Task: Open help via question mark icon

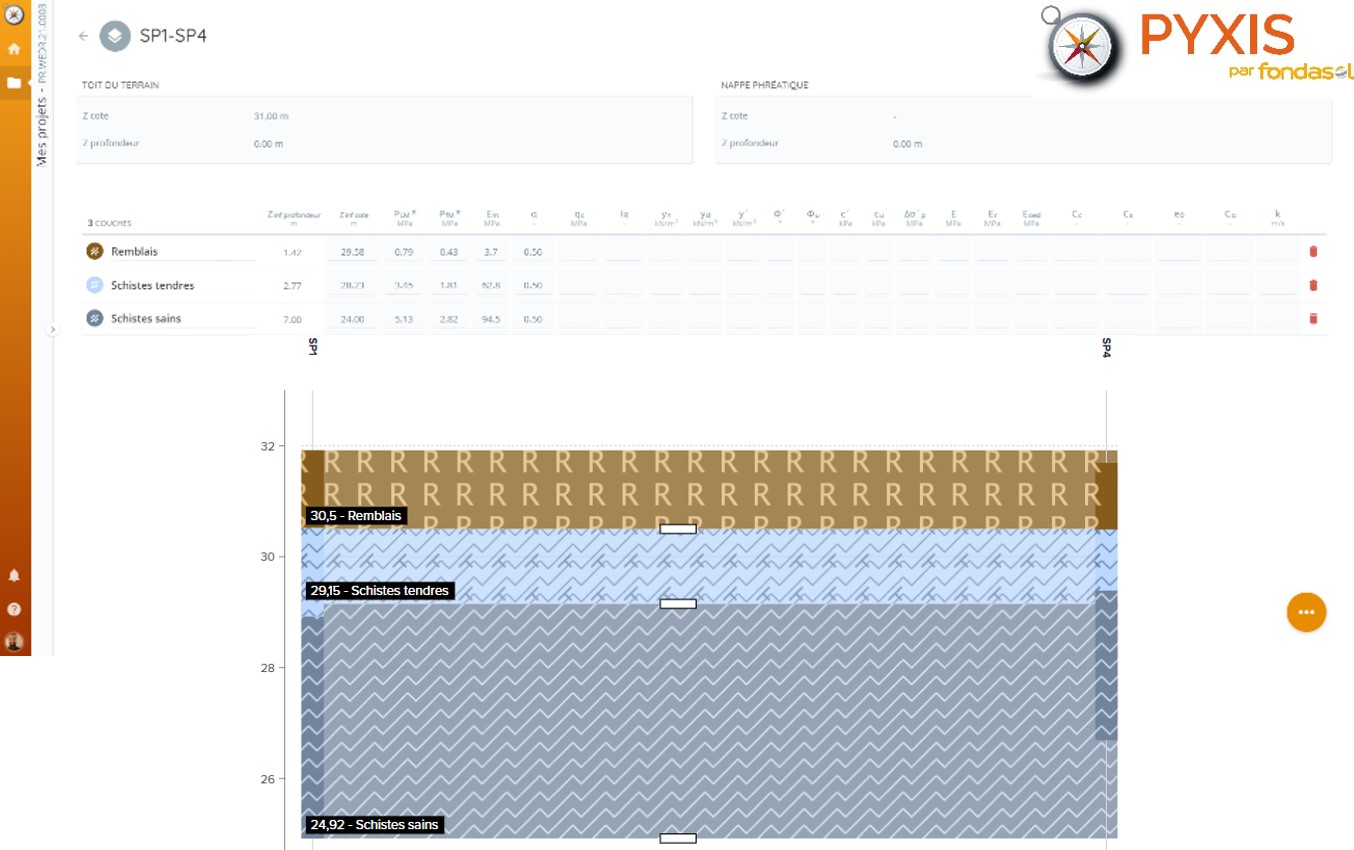Action: [x=14, y=609]
